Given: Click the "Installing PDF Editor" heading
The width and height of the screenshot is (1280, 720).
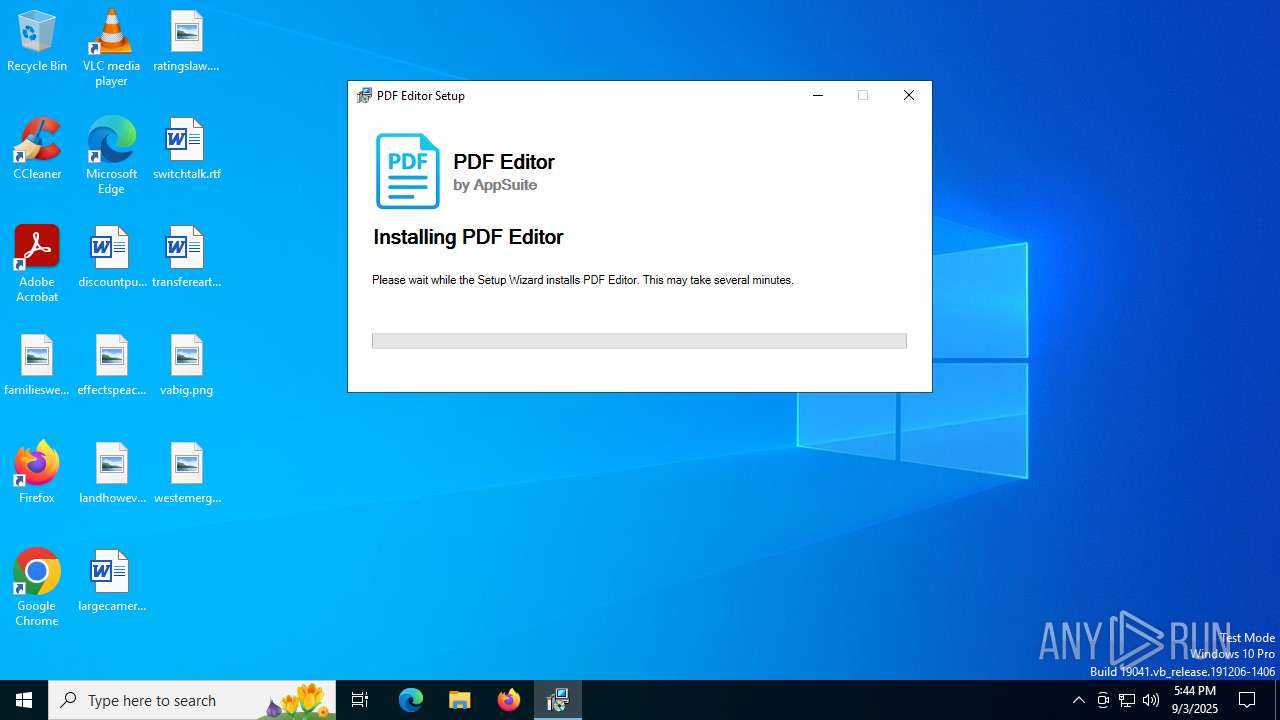Looking at the screenshot, I should pyautogui.click(x=468, y=237).
